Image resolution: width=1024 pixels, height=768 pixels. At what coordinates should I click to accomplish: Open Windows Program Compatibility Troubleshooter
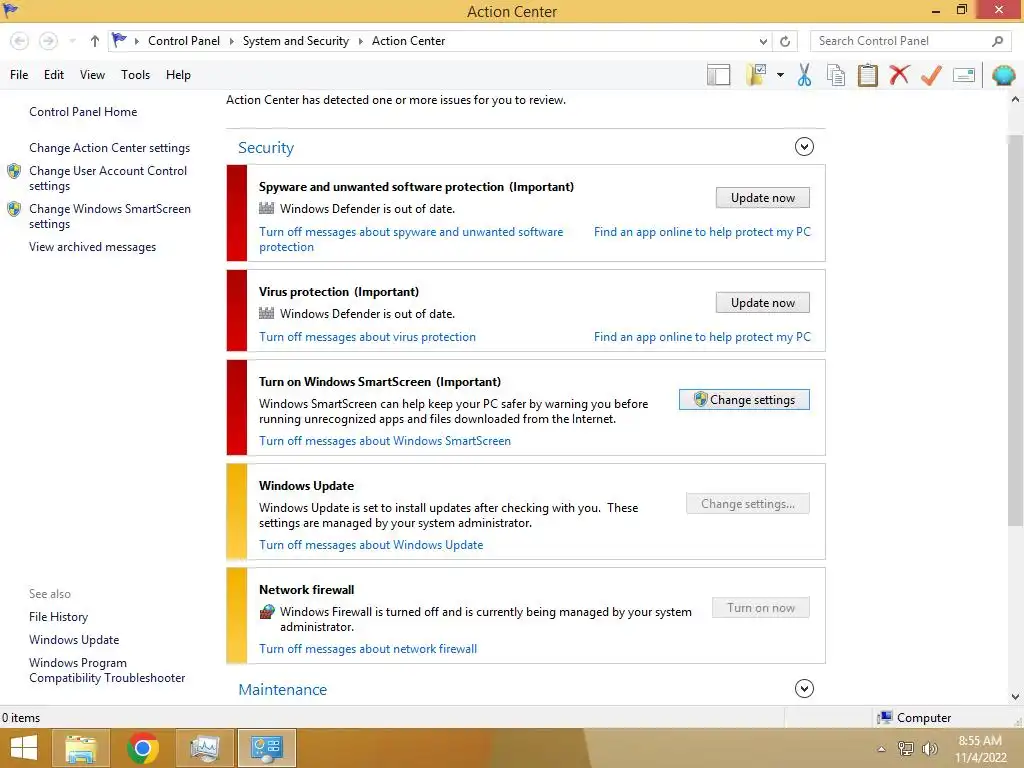tap(106, 670)
